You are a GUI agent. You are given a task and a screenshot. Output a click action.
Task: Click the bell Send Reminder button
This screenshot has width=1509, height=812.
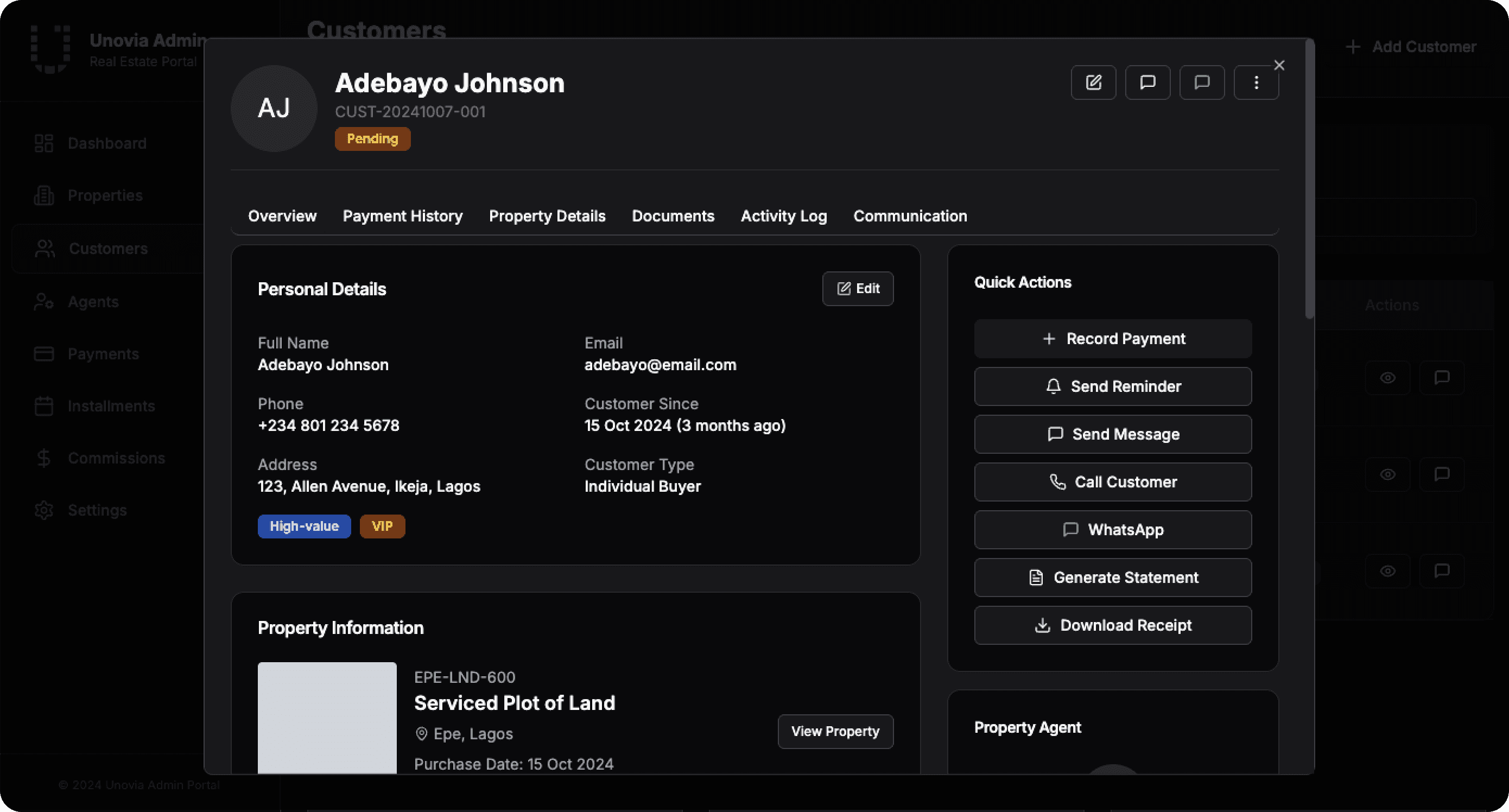tap(1112, 386)
